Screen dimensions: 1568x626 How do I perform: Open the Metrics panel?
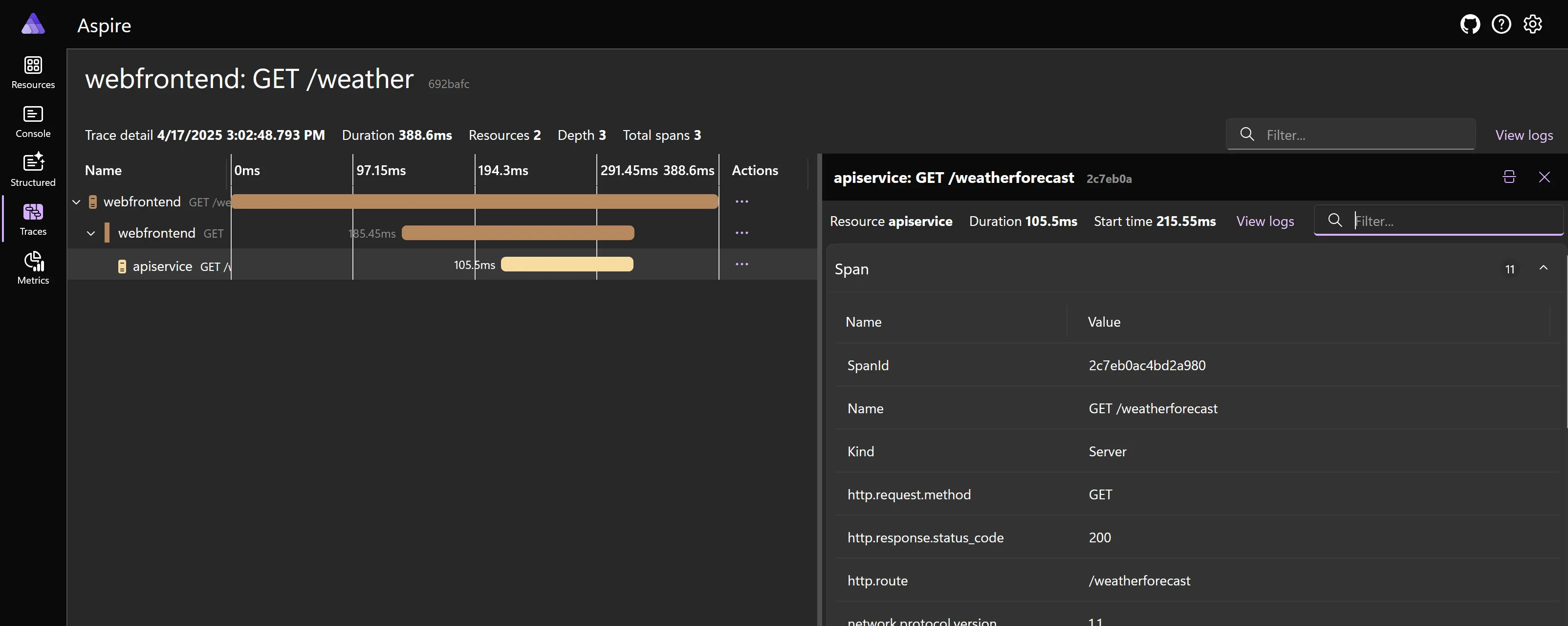[x=33, y=268]
